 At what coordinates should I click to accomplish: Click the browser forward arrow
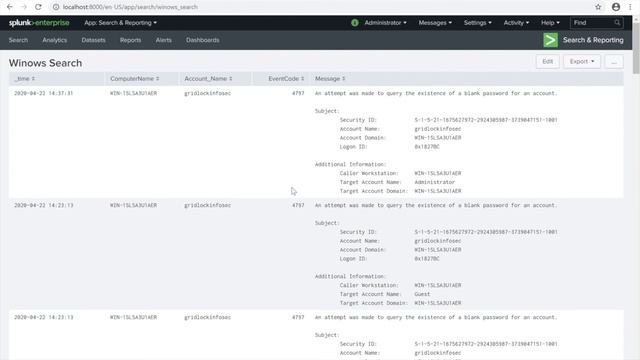[24, 7]
